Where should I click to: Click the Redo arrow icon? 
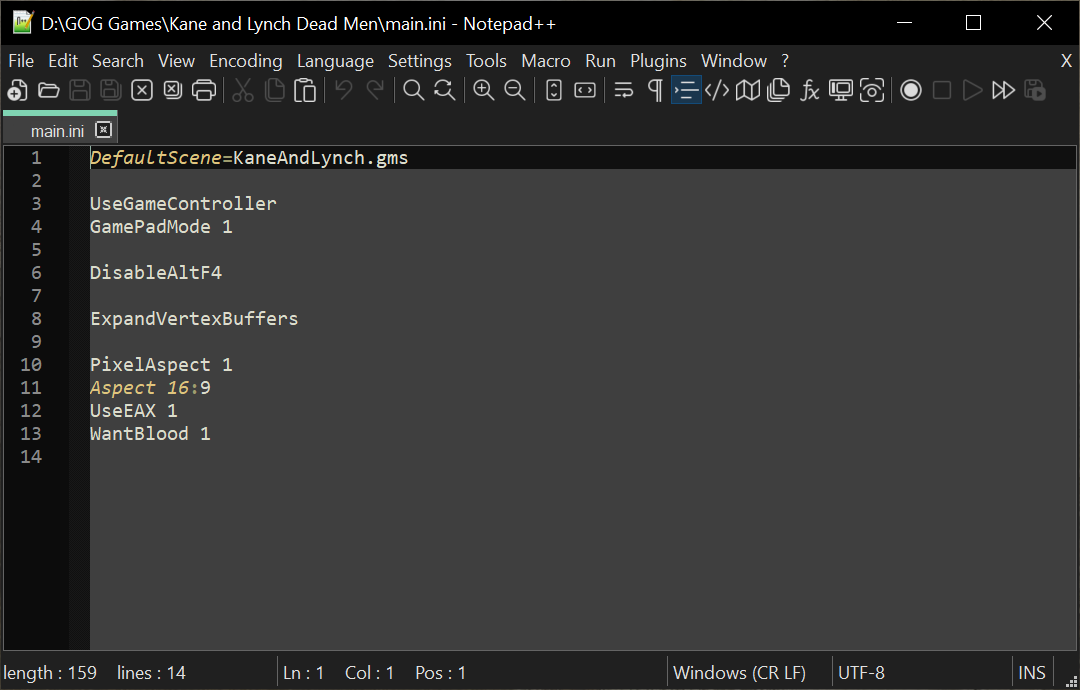375,90
